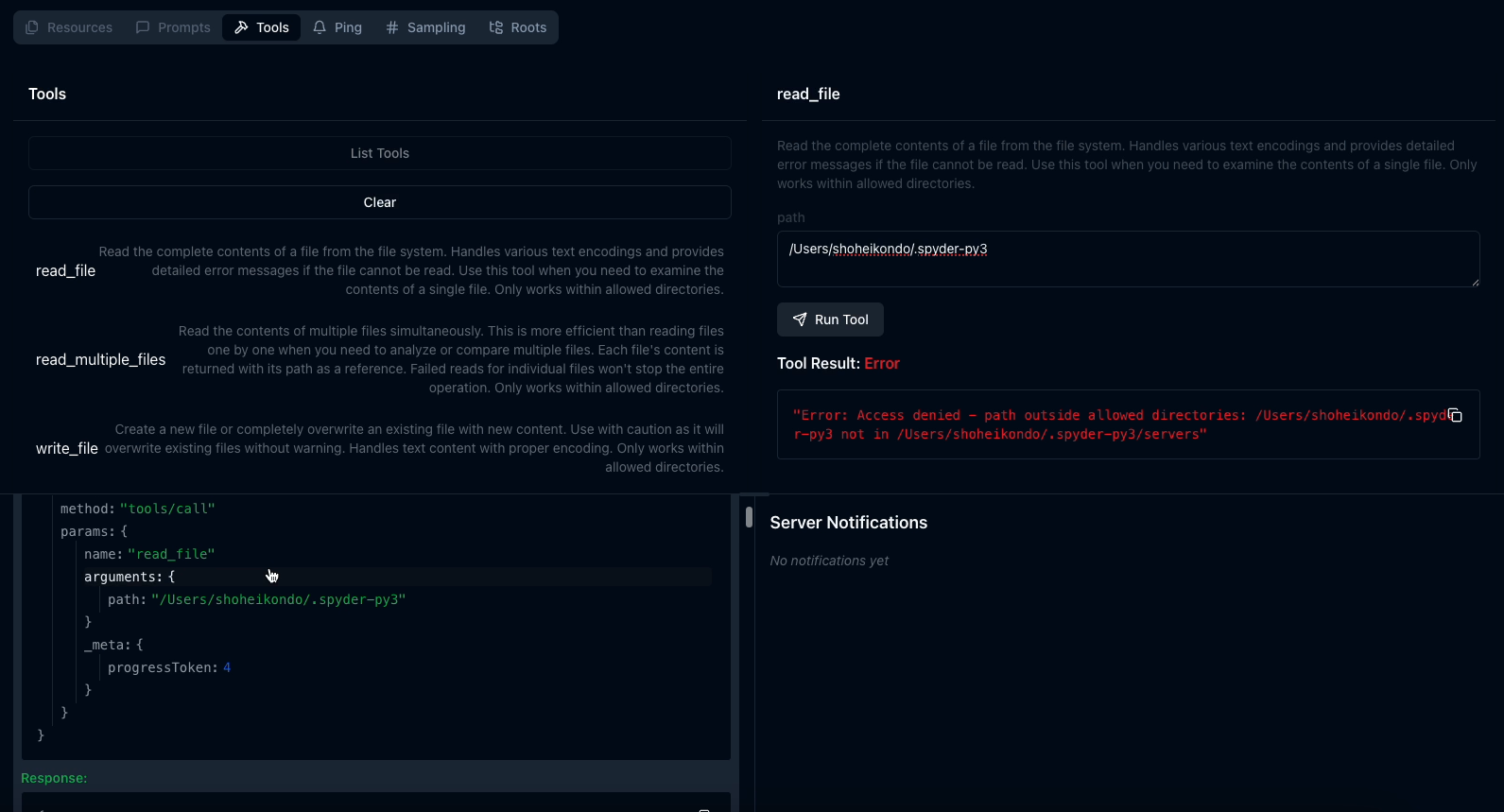Image resolution: width=1504 pixels, height=812 pixels.
Task: Click the hammer icon on Tools tab
Action: 241,27
